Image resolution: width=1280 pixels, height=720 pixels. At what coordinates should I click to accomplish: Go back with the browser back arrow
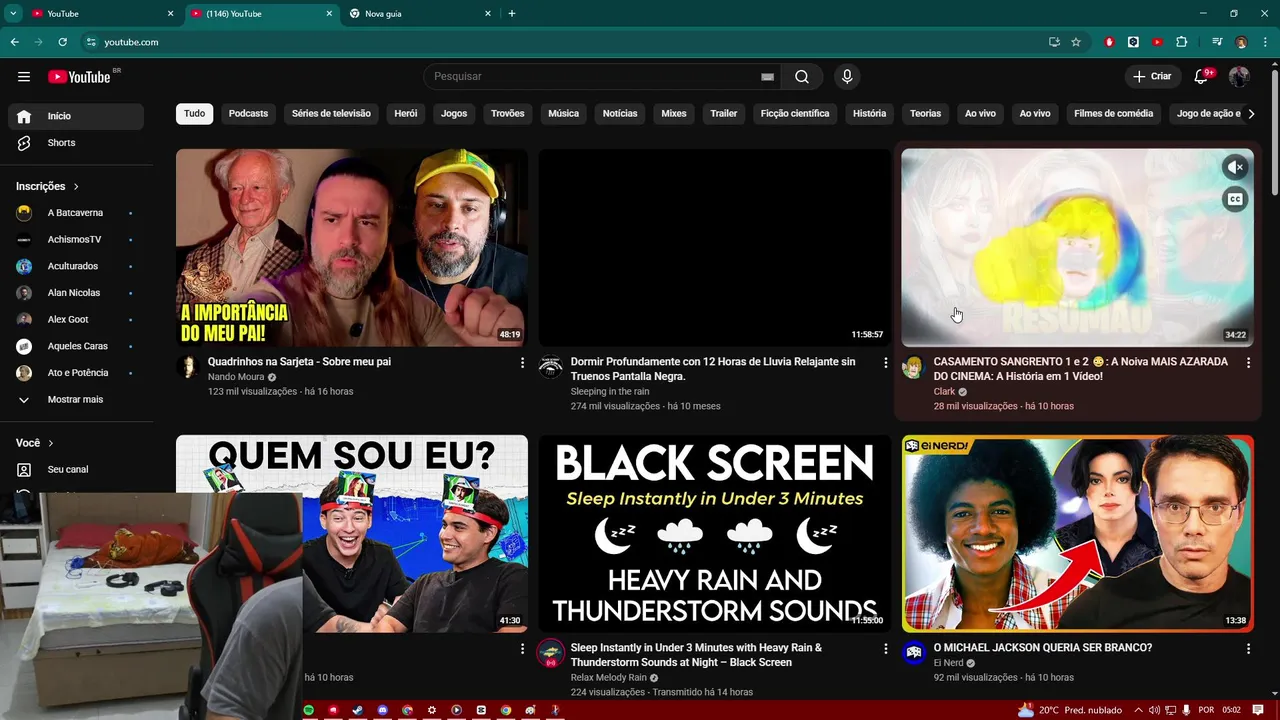14,42
